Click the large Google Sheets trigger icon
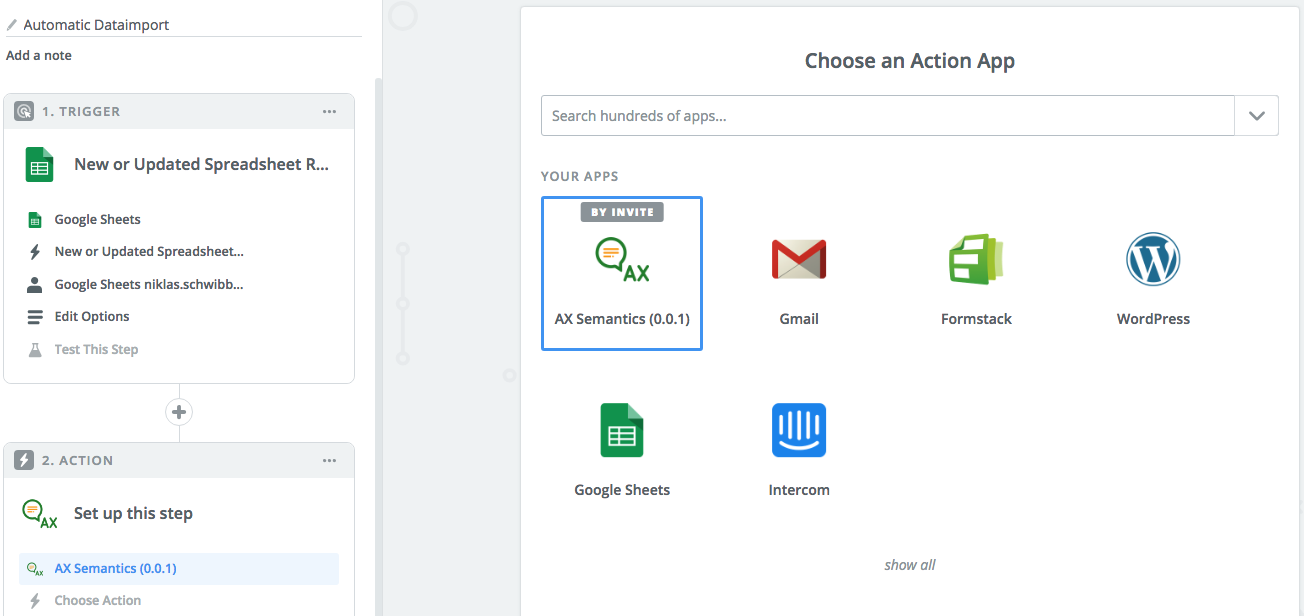 [x=39, y=165]
